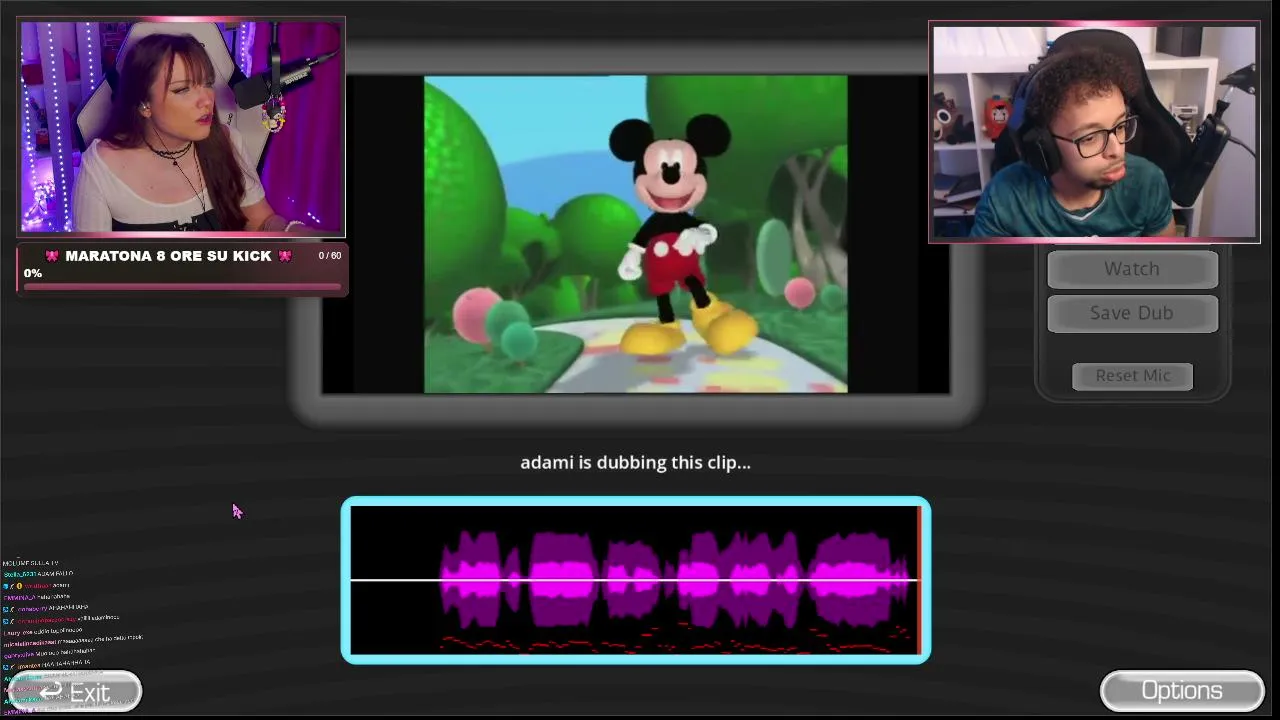1280x720 pixels.
Task: Click the left streamer webcam feed
Action: (x=182, y=127)
